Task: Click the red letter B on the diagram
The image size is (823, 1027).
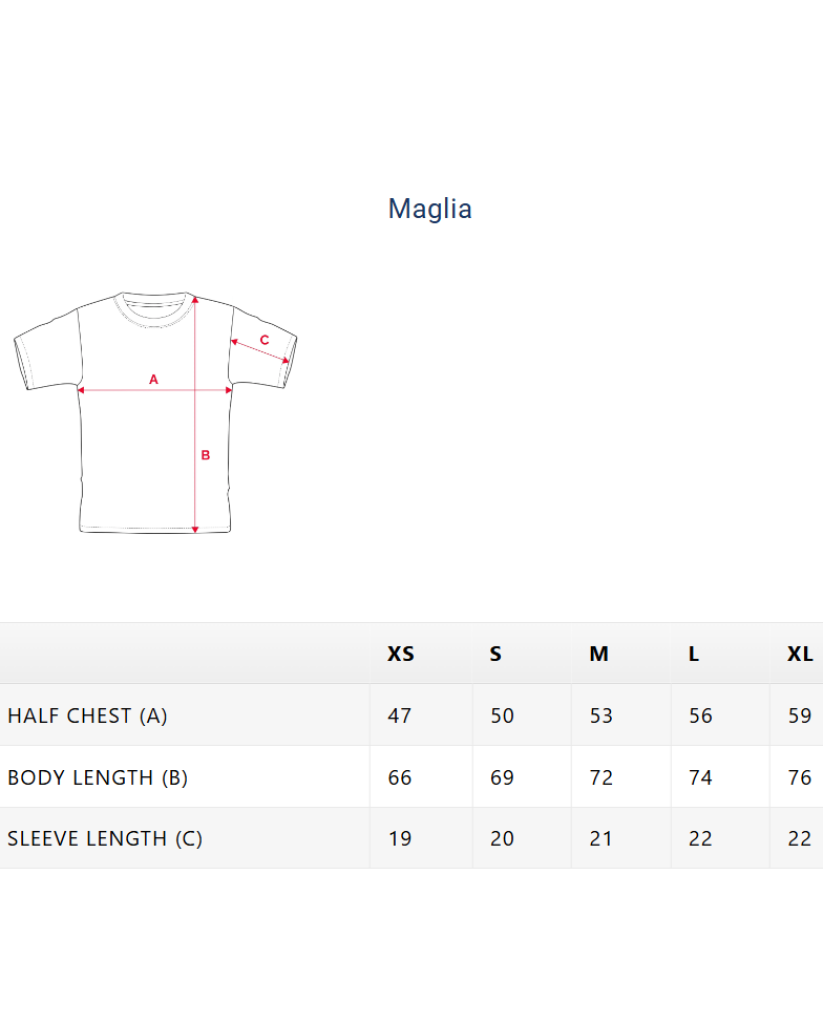Action: tap(206, 455)
